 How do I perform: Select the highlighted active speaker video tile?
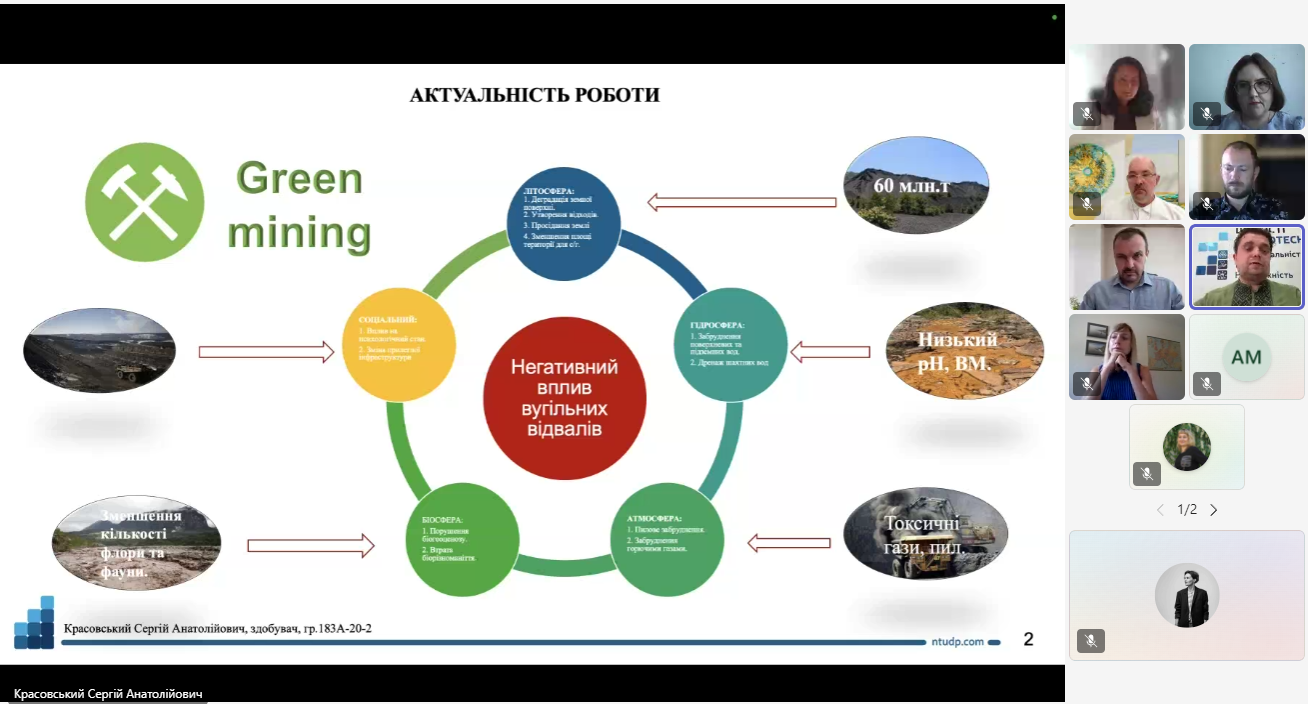(1247, 266)
